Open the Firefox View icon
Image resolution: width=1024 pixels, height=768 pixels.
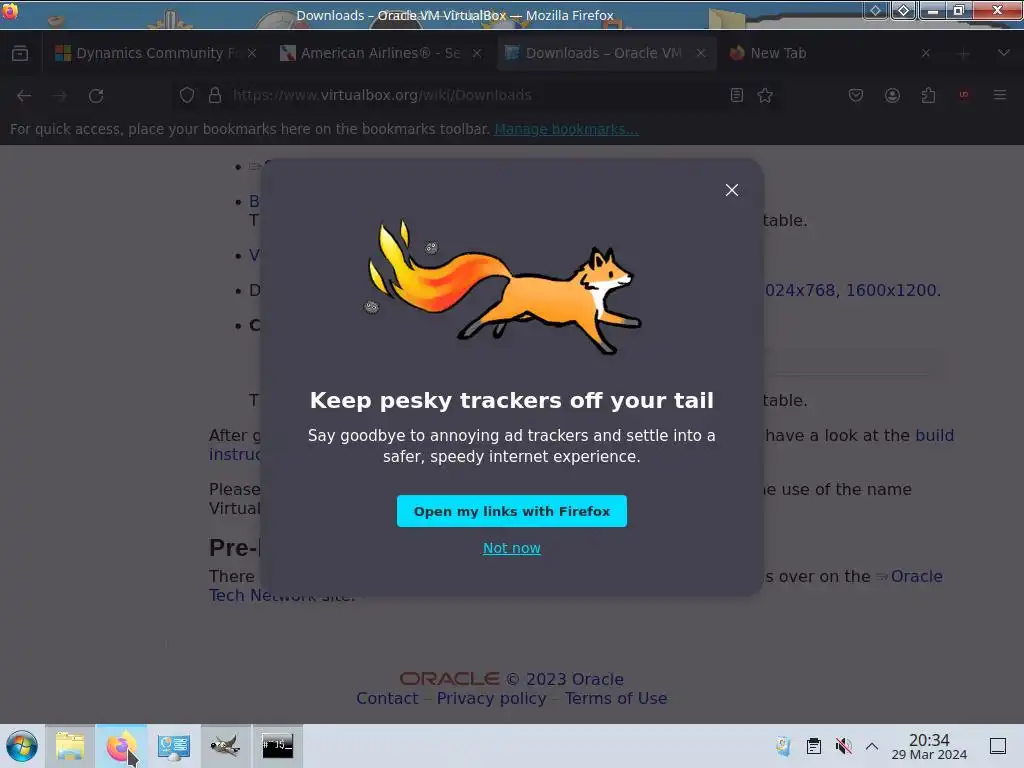pyautogui.click(x=20, y=53)
